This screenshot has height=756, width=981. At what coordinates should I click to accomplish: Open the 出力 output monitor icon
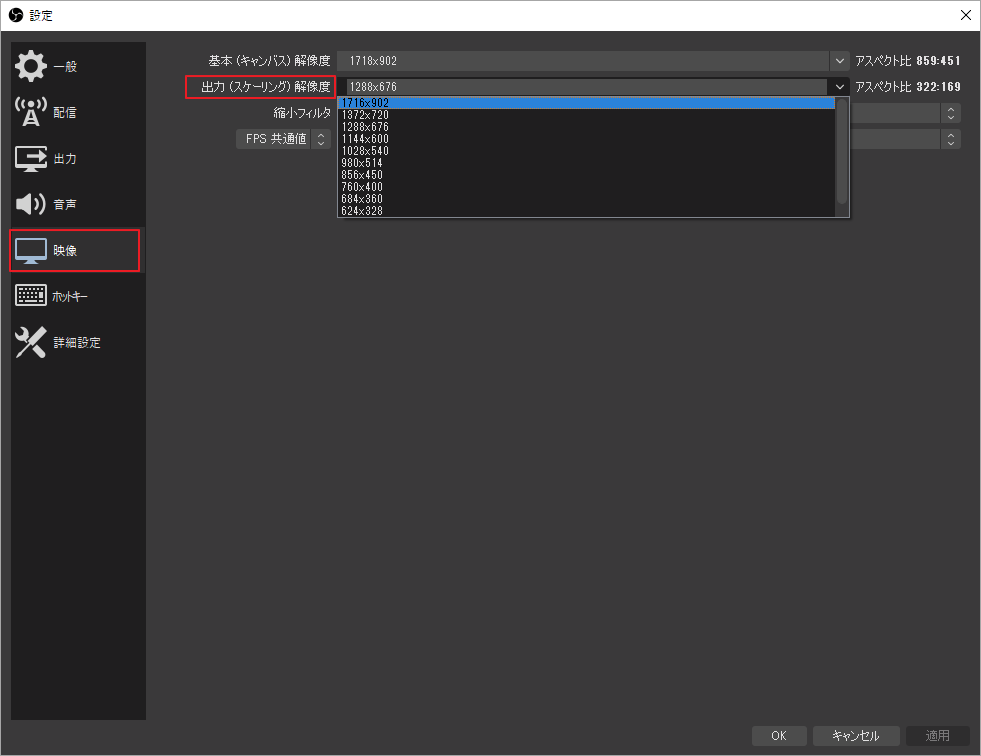pyautogui.click(x=31, y=158)
